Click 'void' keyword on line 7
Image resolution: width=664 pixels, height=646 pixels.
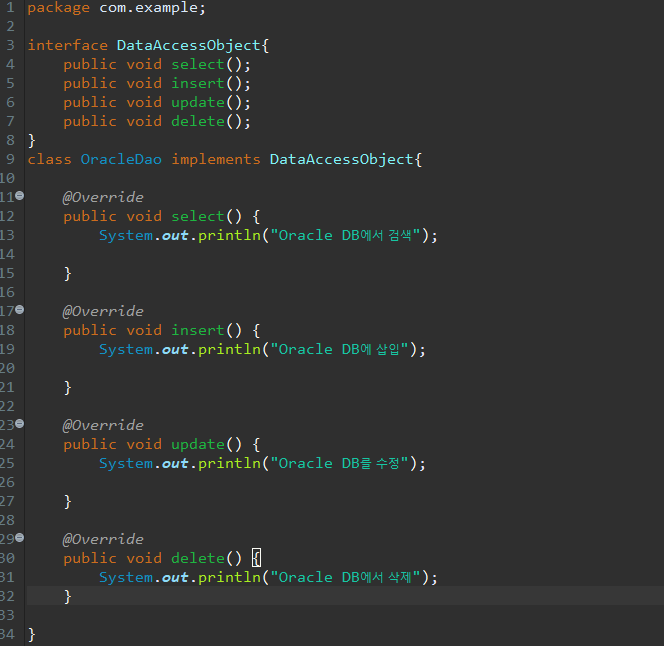coord(144,122)
